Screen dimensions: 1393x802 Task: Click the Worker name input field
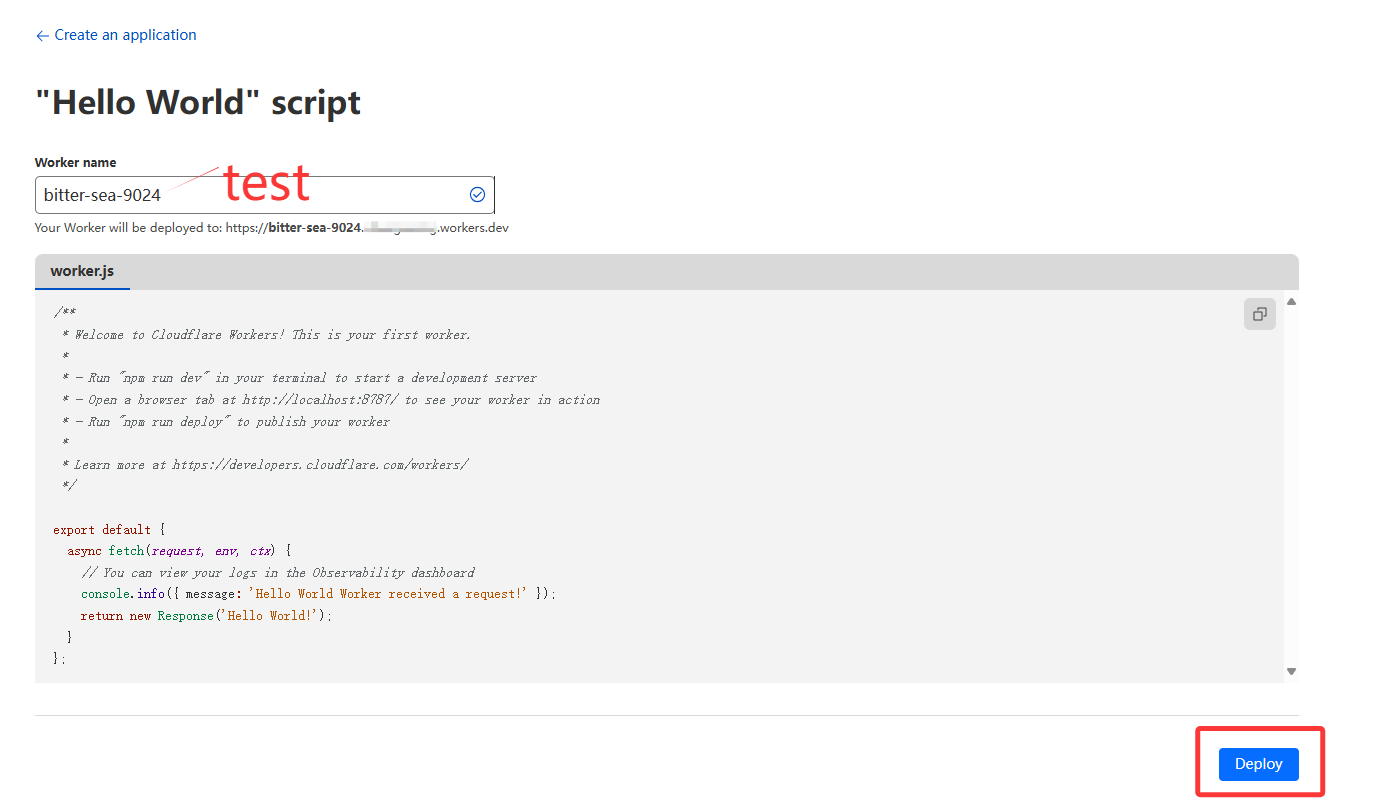pos(264,195)
